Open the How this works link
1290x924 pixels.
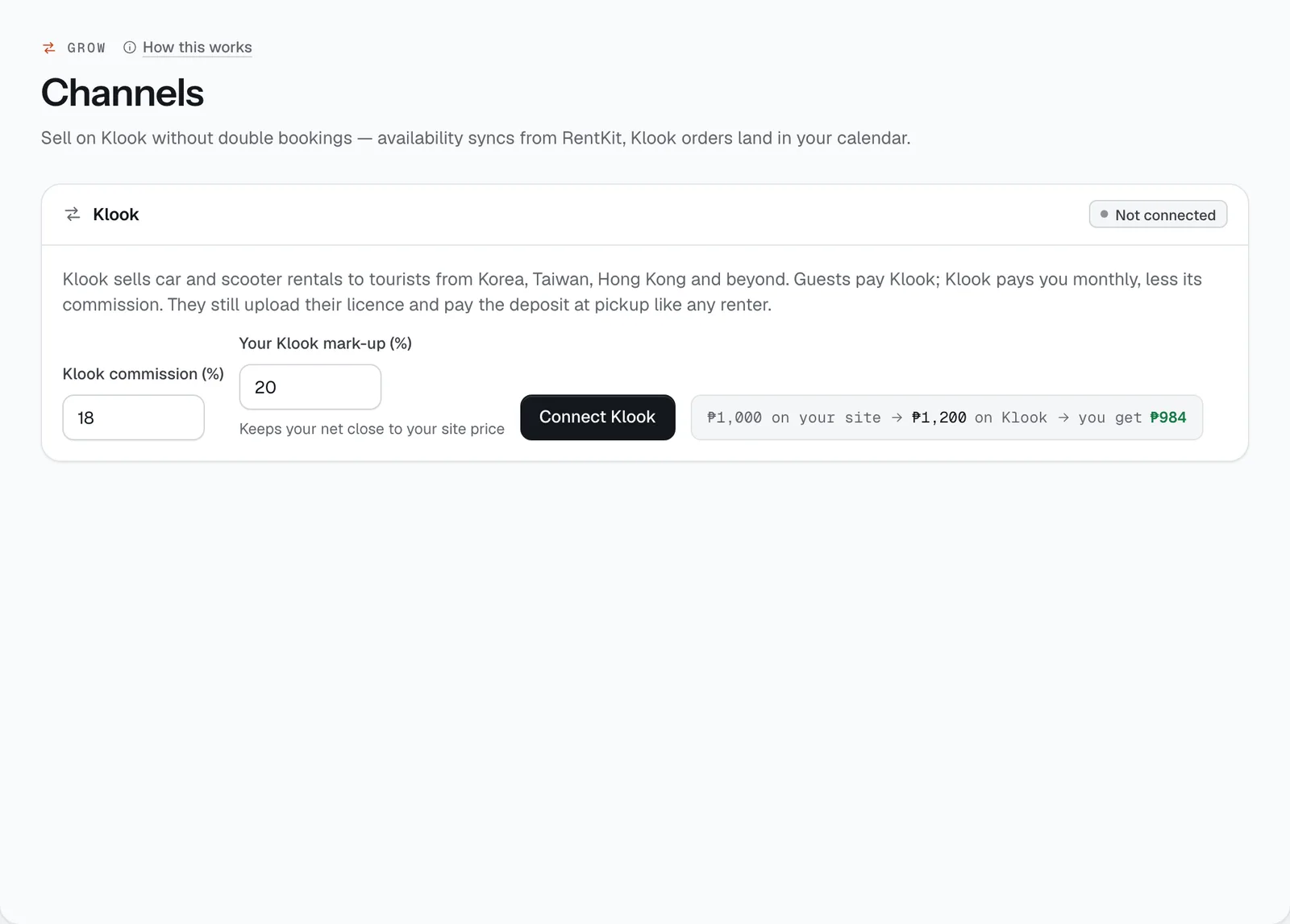pyautogui.click(x=198, y=48)
